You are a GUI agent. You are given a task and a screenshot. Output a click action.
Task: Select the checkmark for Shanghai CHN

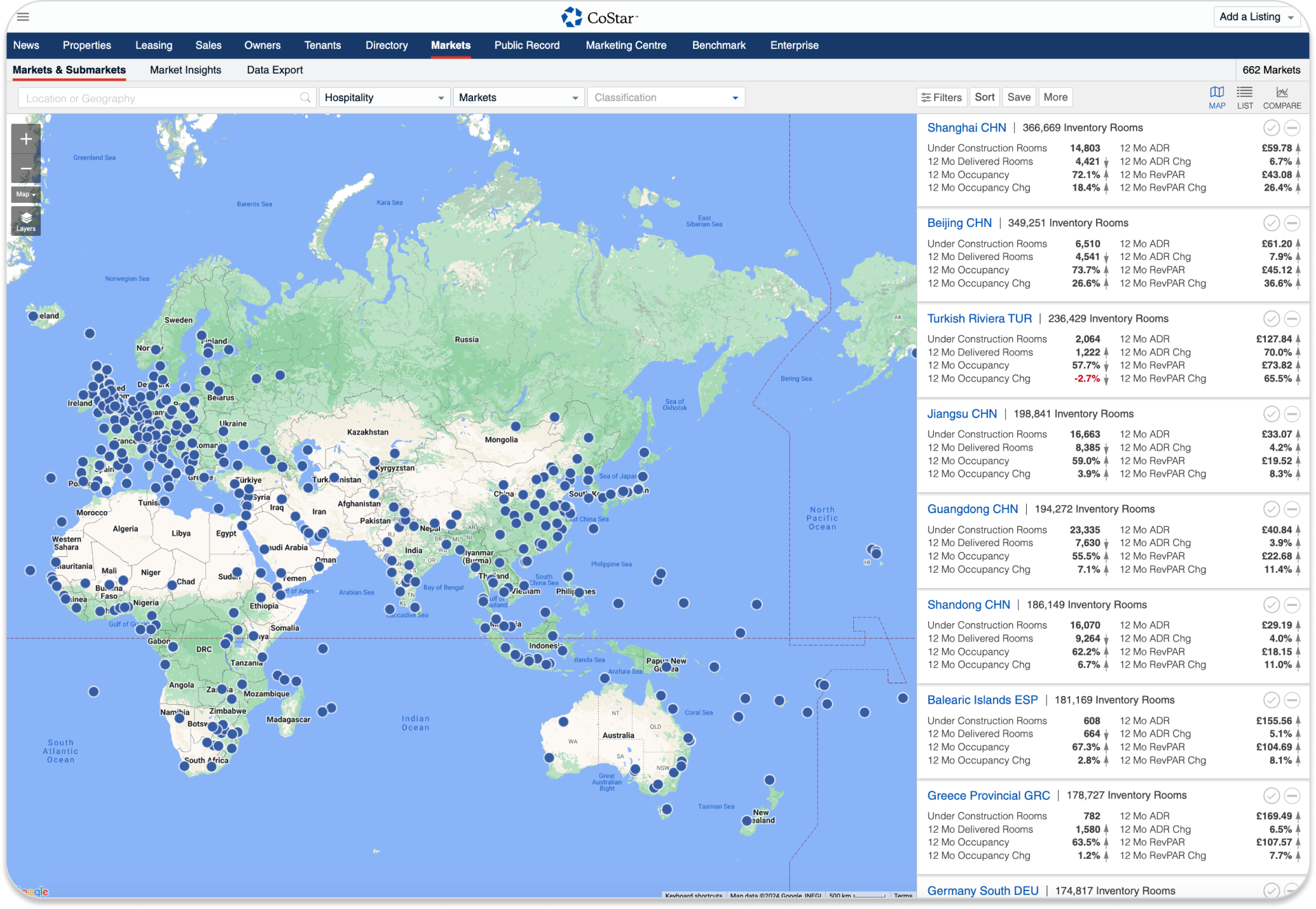tap(1271, 128)
